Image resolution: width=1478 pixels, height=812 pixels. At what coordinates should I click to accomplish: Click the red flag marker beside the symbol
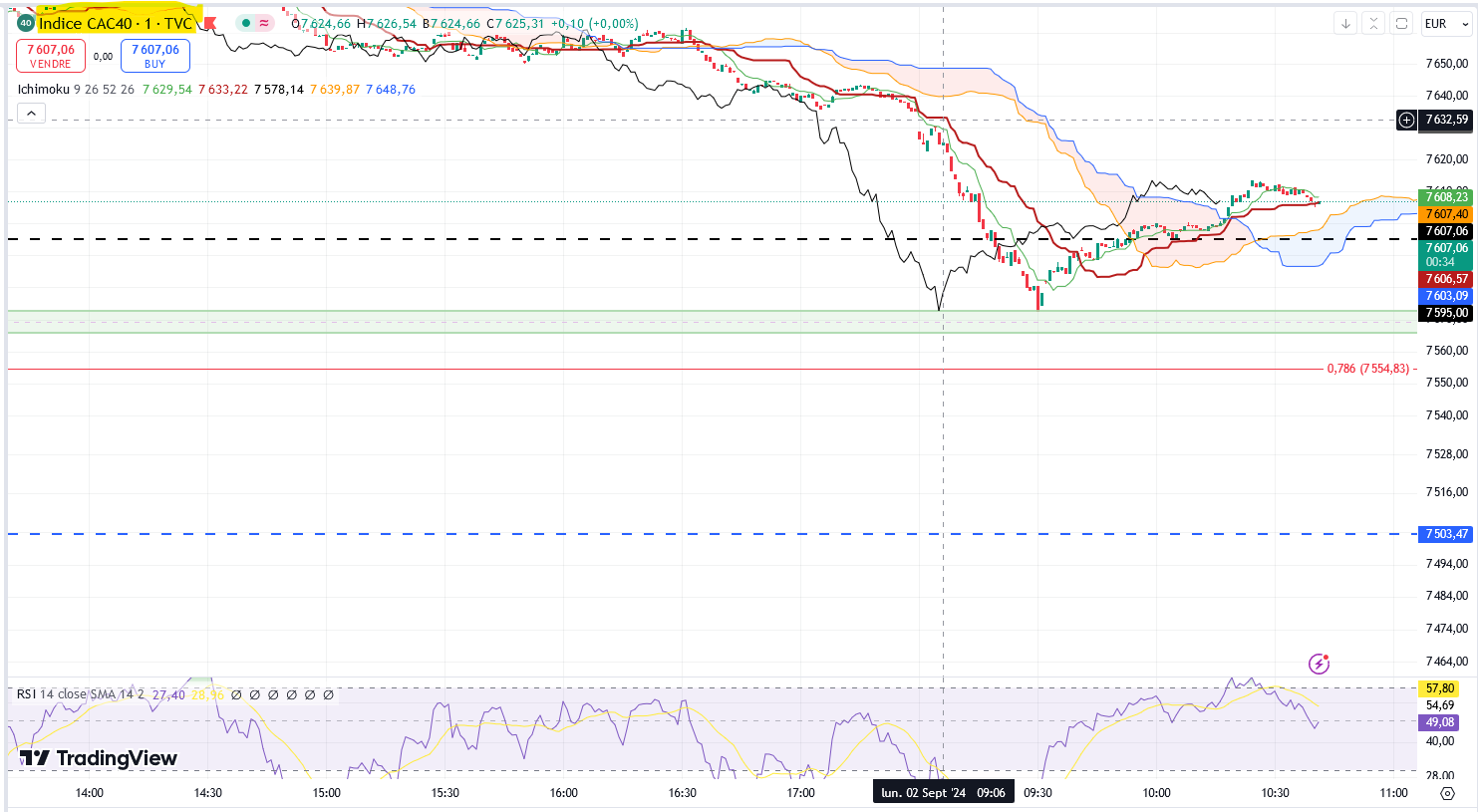209,23
